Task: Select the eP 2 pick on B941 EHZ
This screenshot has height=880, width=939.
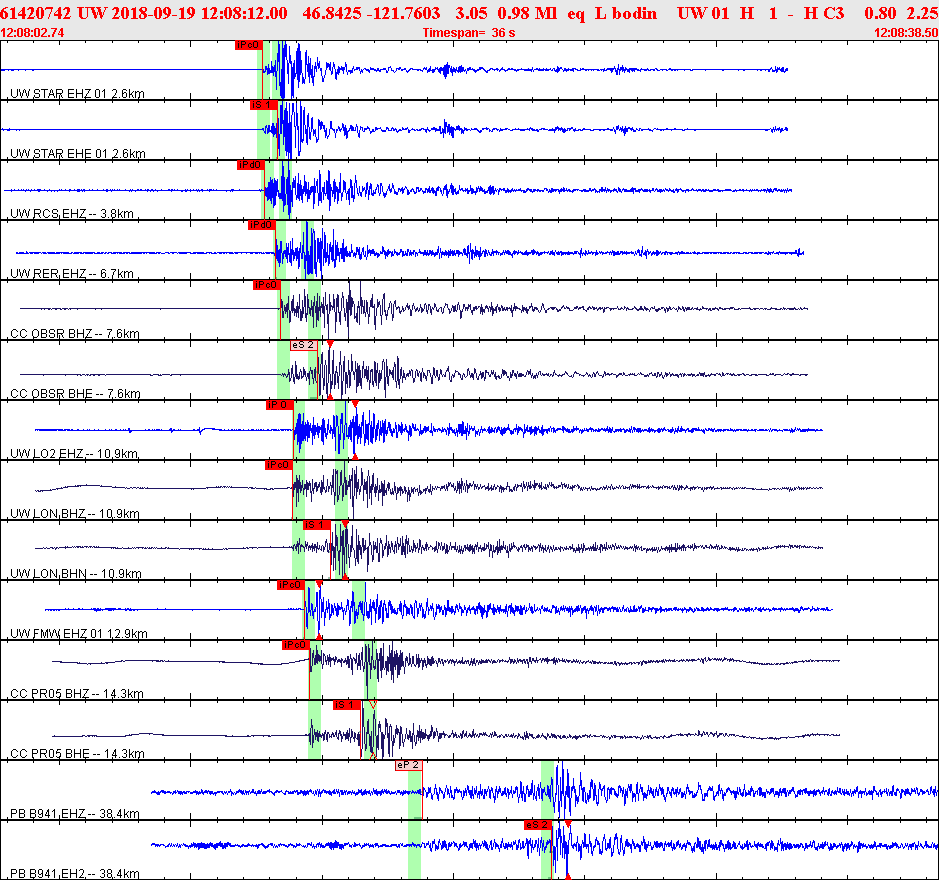Action: tap(408, 765)
